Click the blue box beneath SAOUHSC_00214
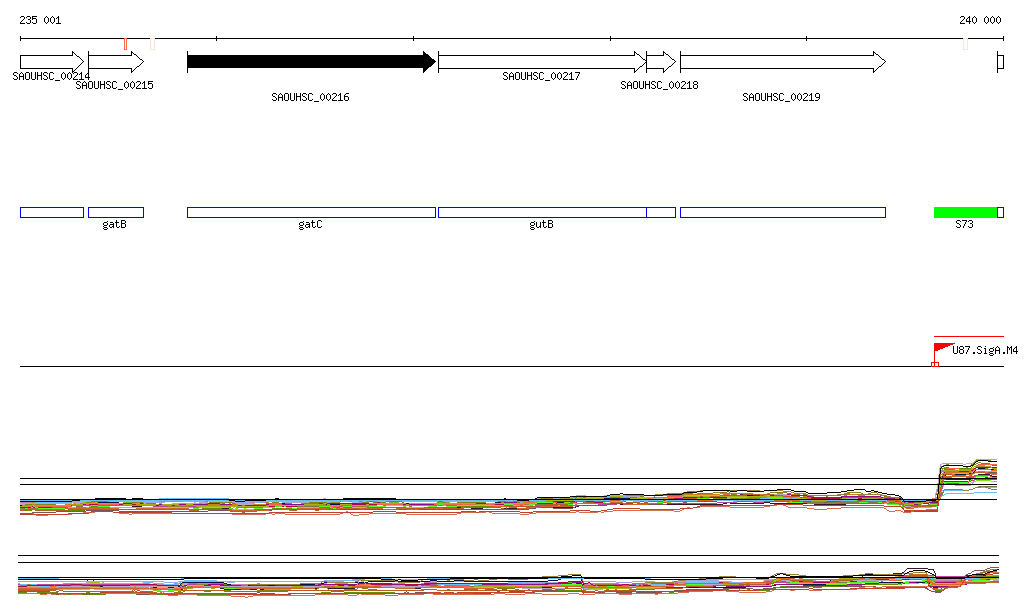 point(52,212)
